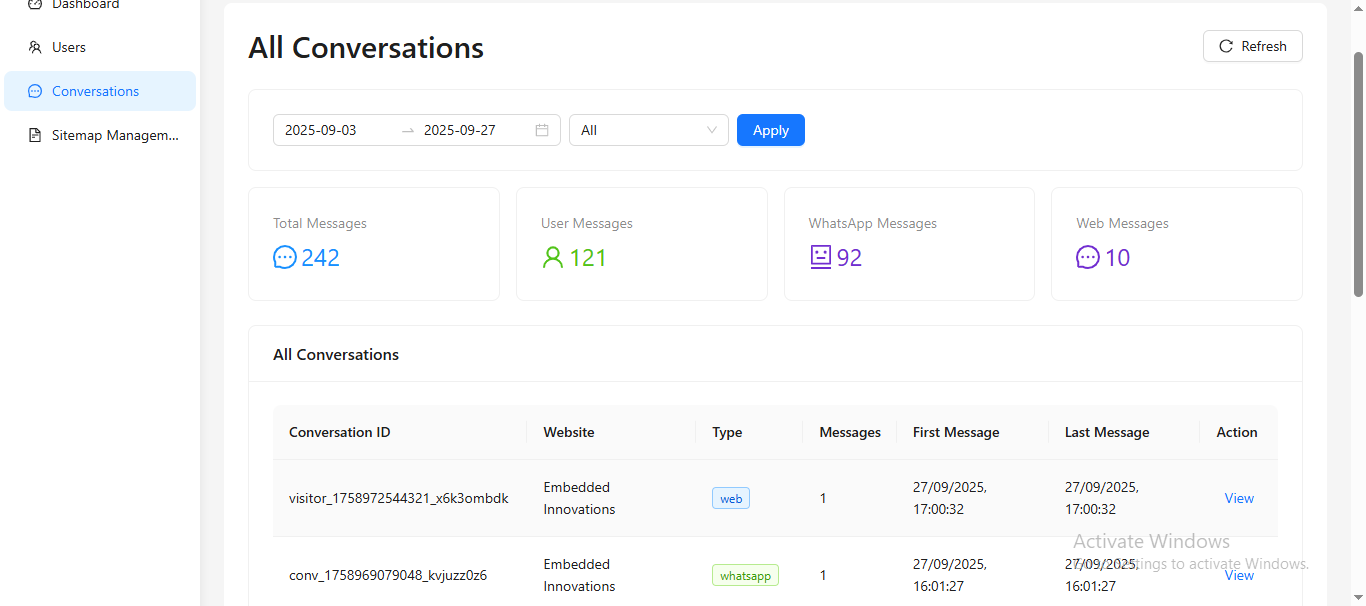Click the "whatsapp" type badge in the table
1366x606 pixels.
745,575
